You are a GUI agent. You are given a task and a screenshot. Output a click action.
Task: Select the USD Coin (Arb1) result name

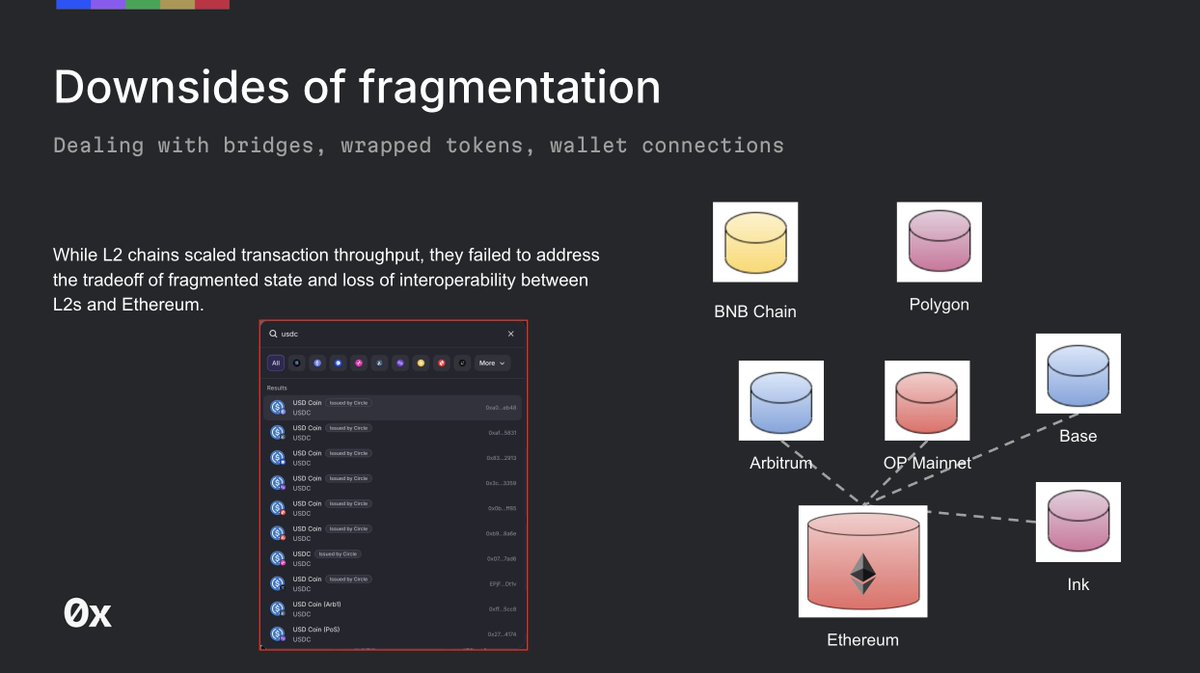point(317,604)
